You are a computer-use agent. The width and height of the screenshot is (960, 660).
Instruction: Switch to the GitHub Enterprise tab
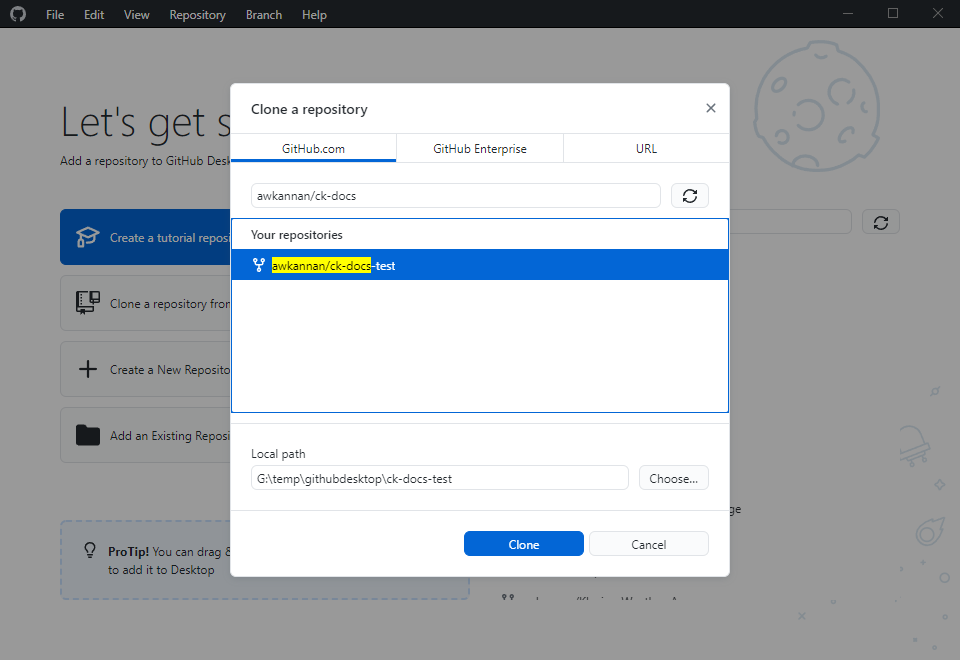tap(479, 148)
